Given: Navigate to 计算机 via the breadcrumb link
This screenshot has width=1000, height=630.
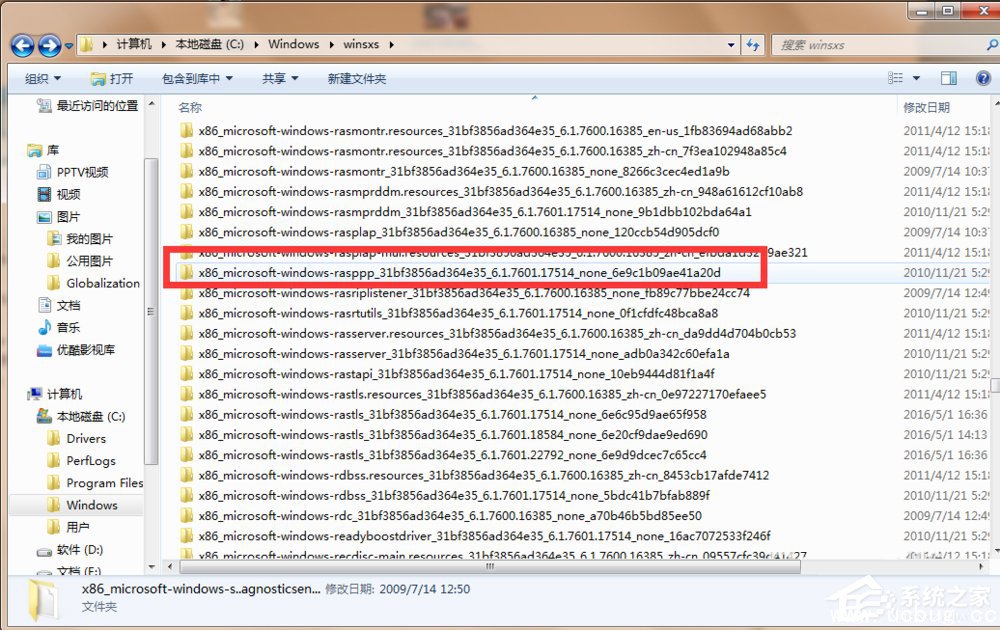Looking at the screenshot, I should pos(131,44).
